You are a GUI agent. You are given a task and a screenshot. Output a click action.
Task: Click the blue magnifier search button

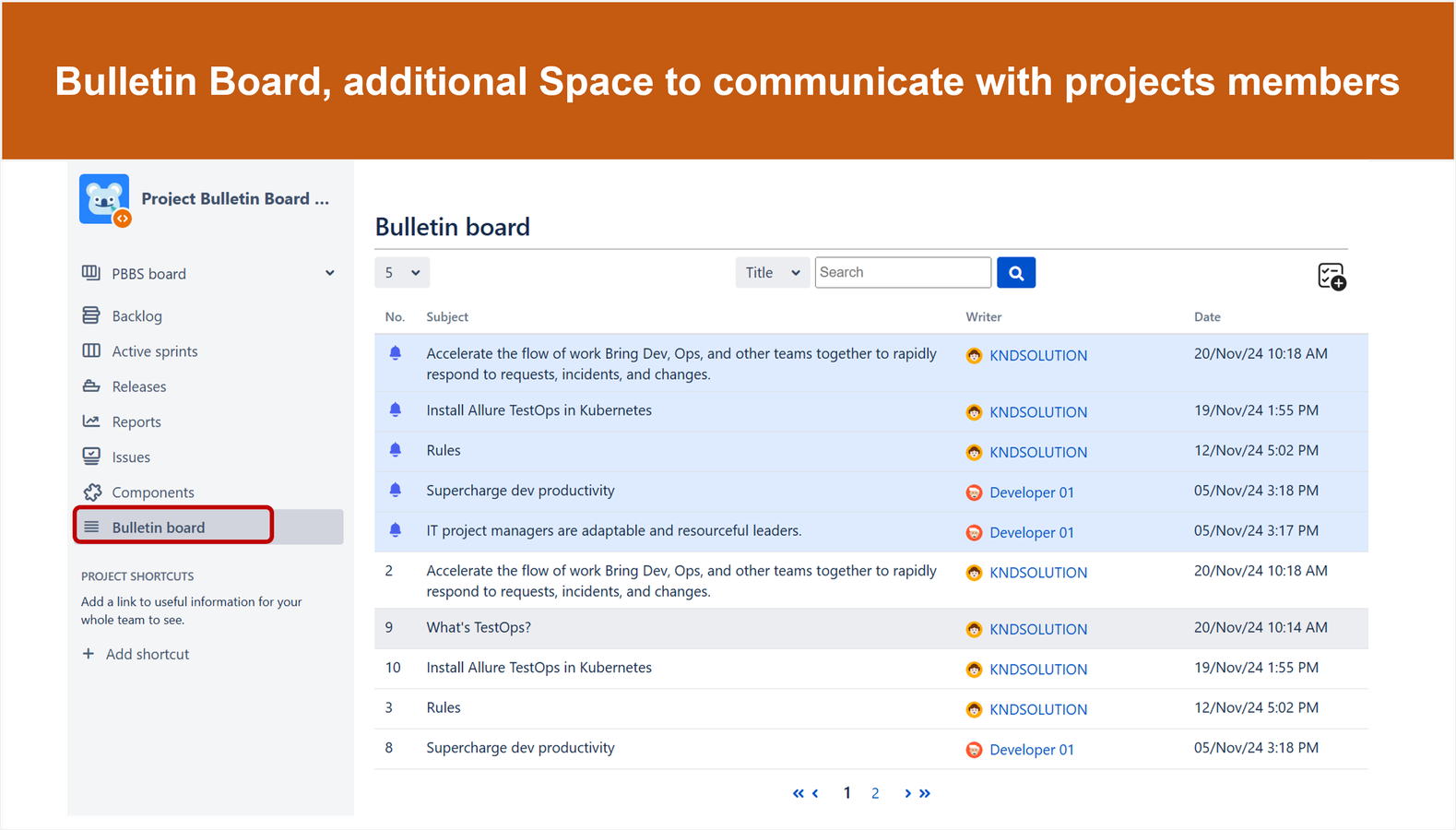pyautogui.click(x=1016, y=273)
